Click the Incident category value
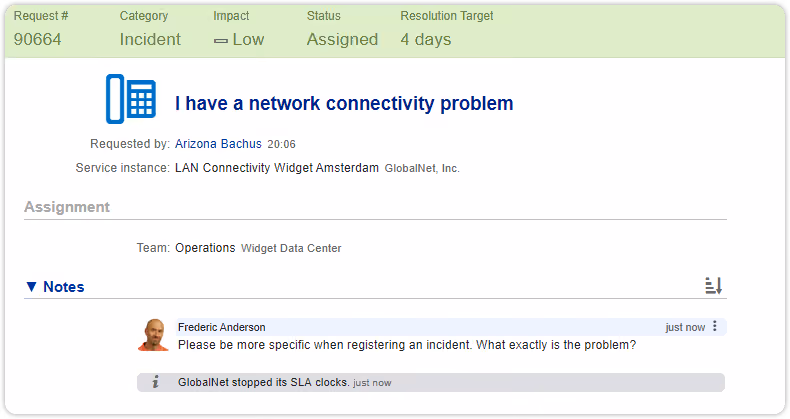This screenshot has width=790, height=419. [x=150, y=39]
